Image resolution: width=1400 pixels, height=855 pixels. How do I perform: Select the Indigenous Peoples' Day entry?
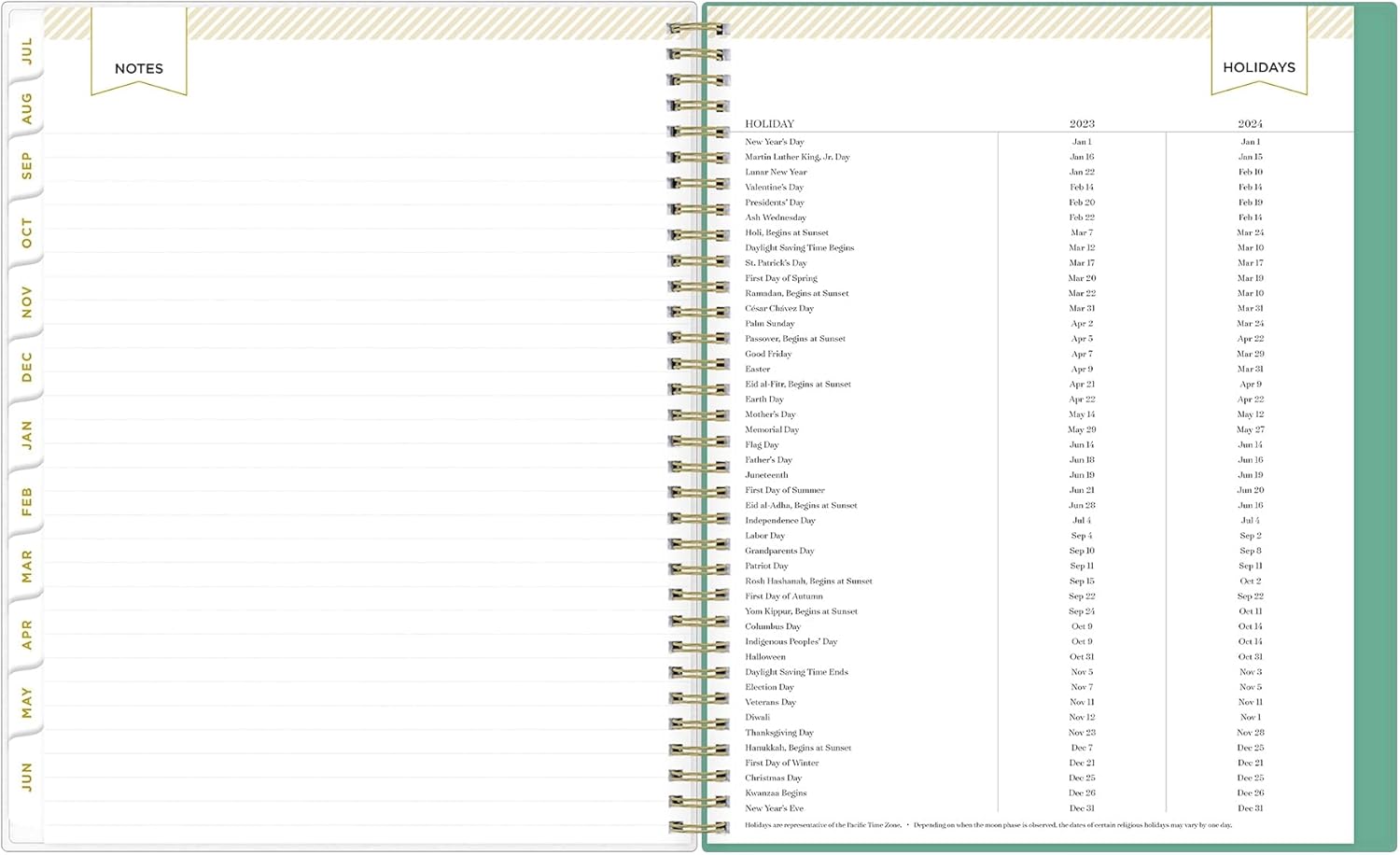pyautogui.click(x=791, y=641)
